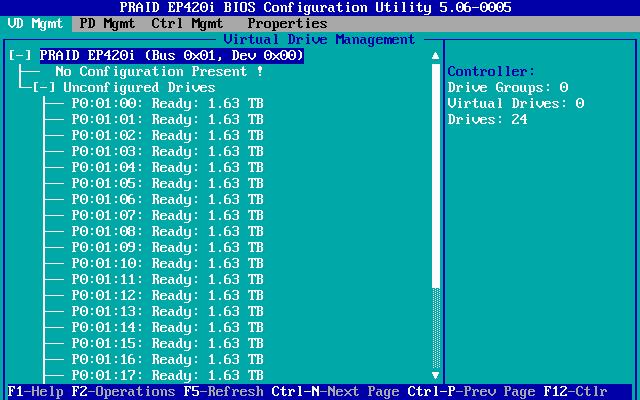This screenshot has height=400, width=640.
Task: Select drive P0:01:01
Action: [167, 119]
